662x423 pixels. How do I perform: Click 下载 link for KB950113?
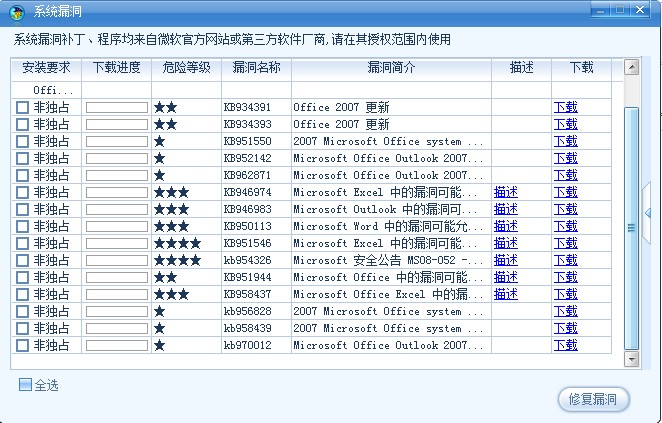click(565, 226)
